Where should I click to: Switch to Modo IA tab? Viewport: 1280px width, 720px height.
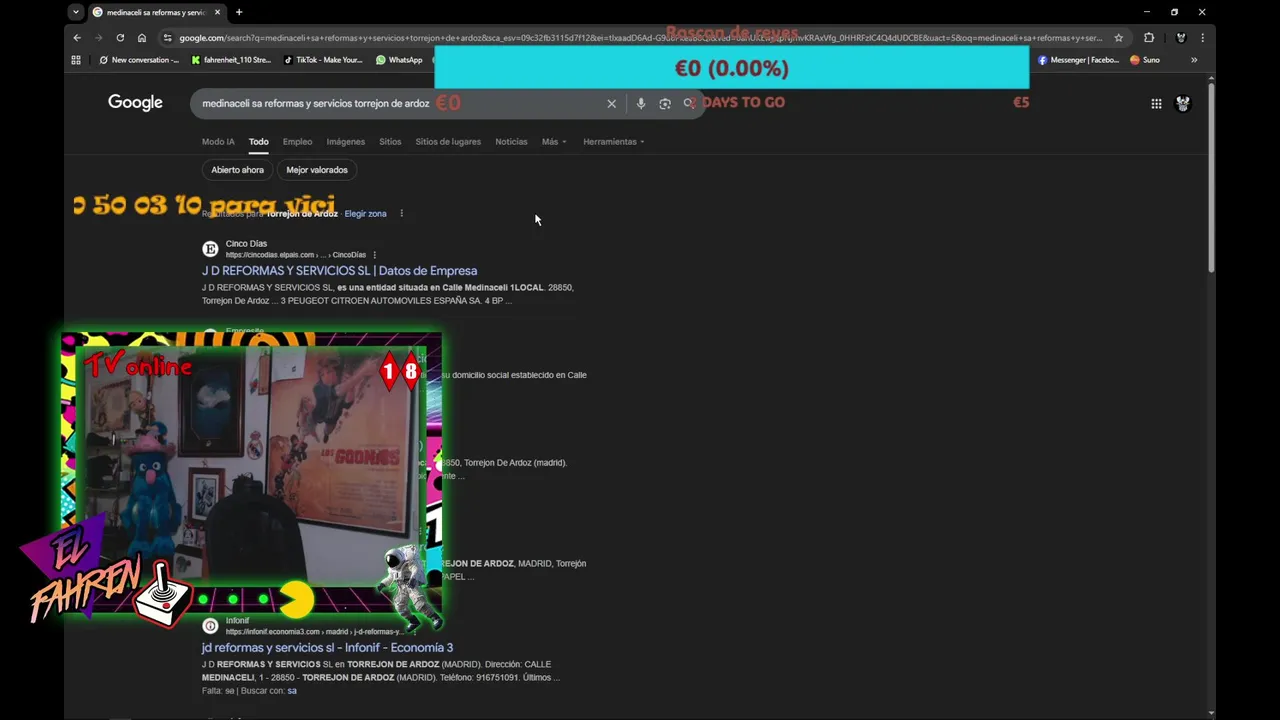tap(218, 142)
